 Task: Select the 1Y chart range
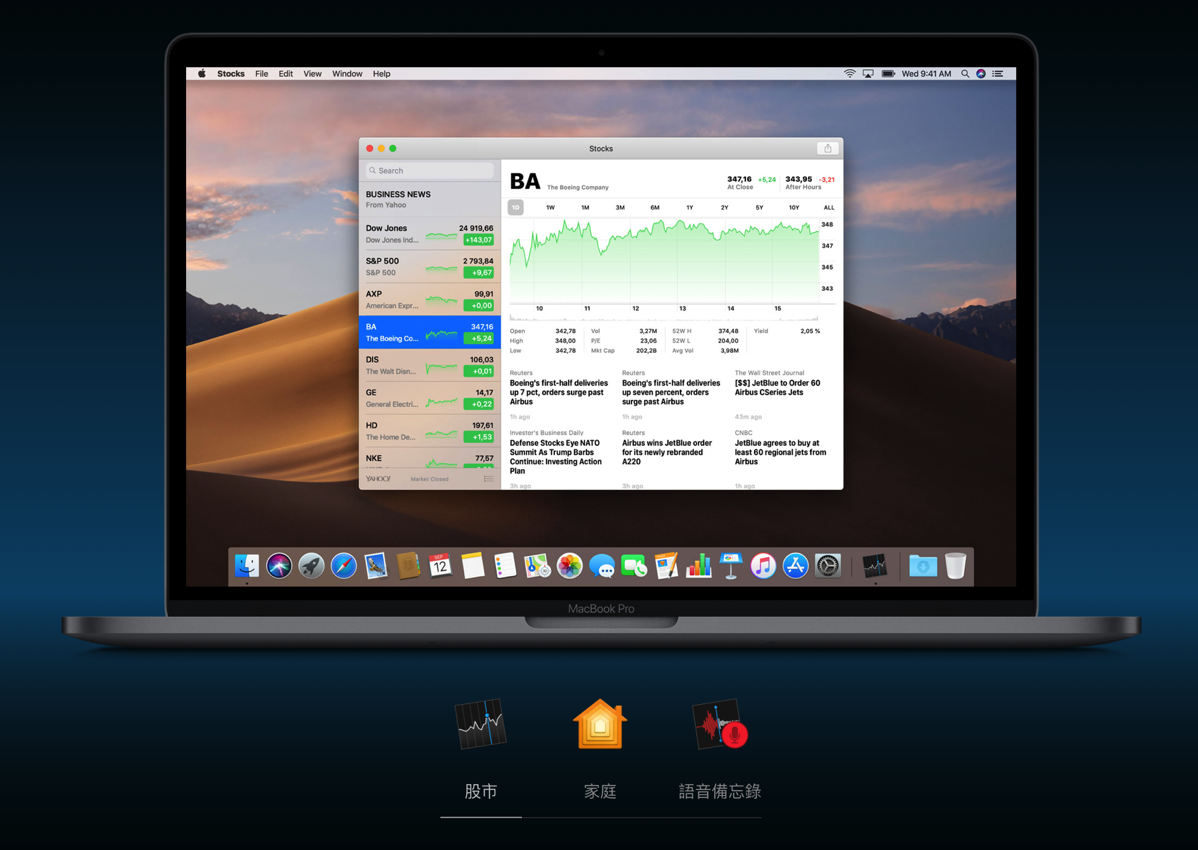point(689,207)
